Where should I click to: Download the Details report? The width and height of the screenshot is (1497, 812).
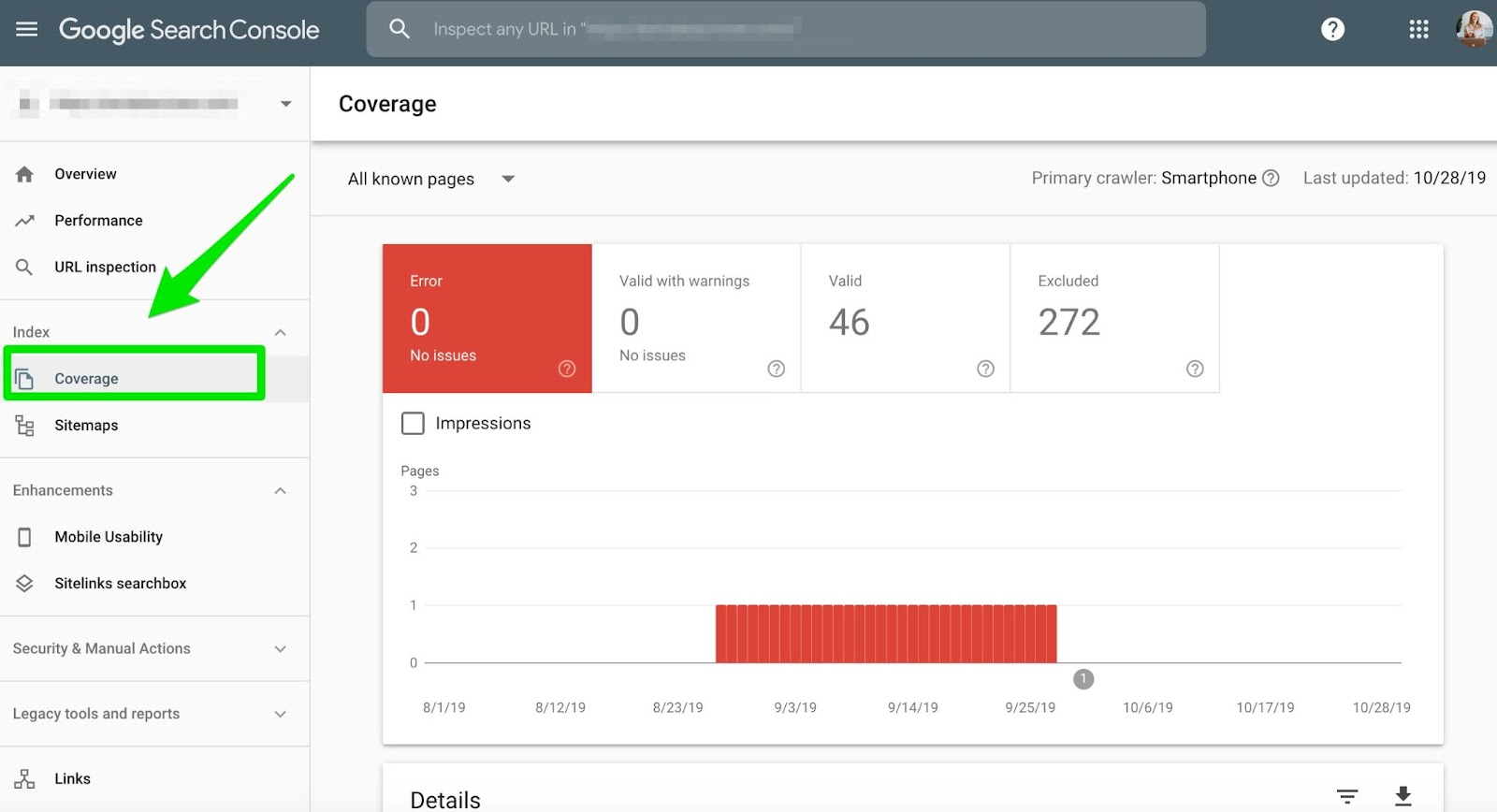point(1403,796)
